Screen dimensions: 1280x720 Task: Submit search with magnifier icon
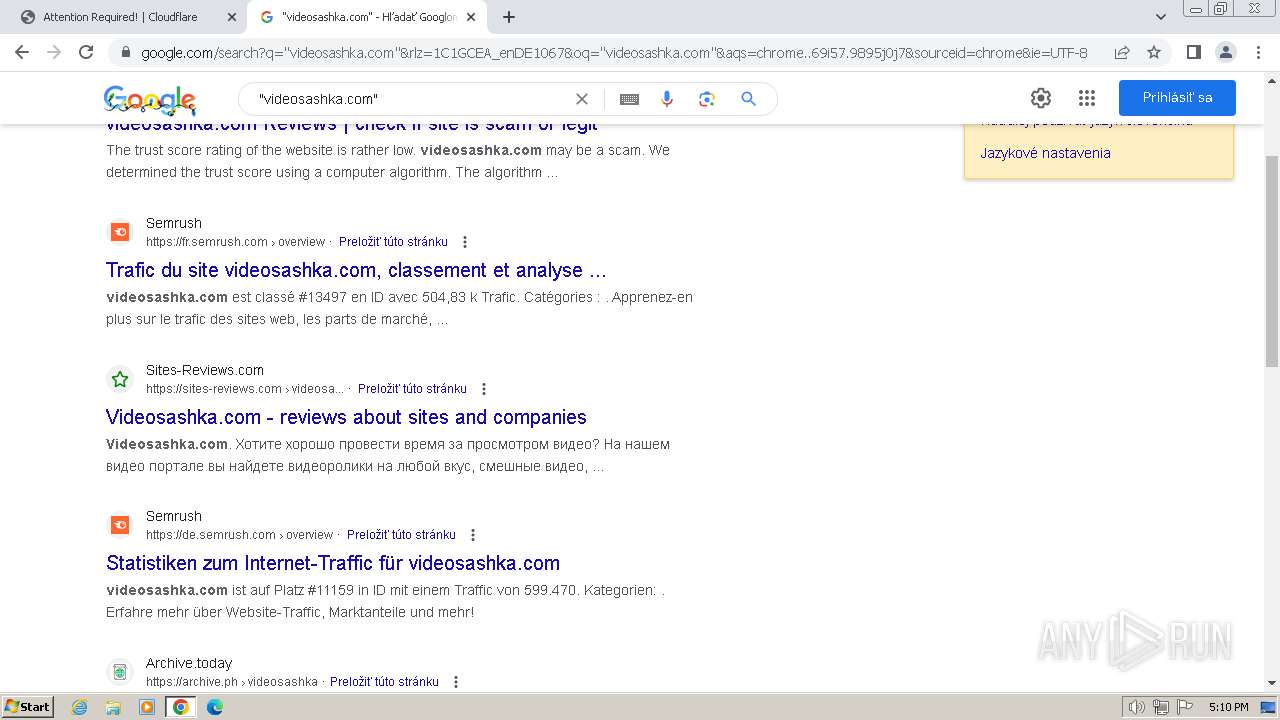click(748, 99)
